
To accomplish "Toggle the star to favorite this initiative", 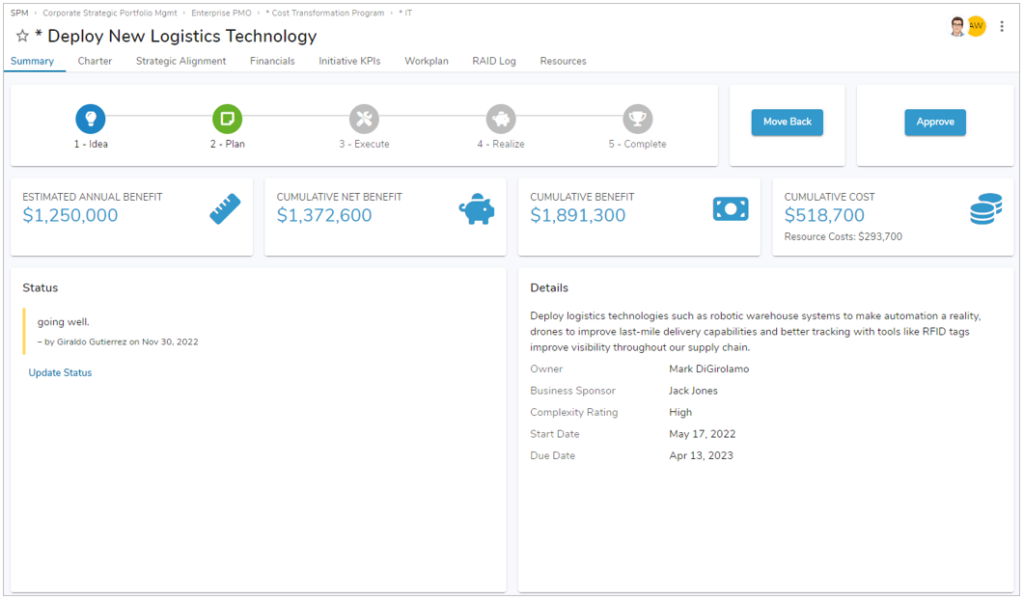I will [22, 35].
